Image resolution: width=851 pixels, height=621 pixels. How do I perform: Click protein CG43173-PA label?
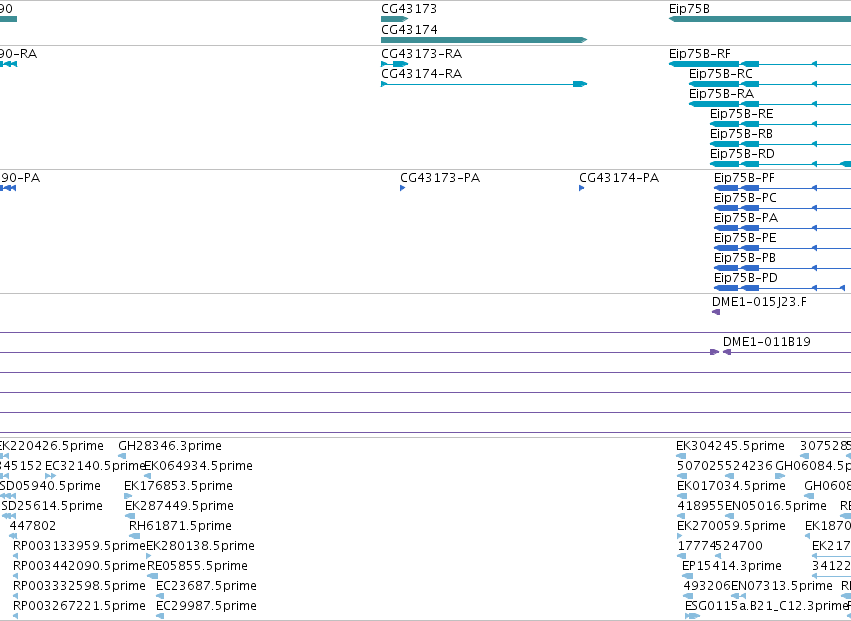pos(440,178)
